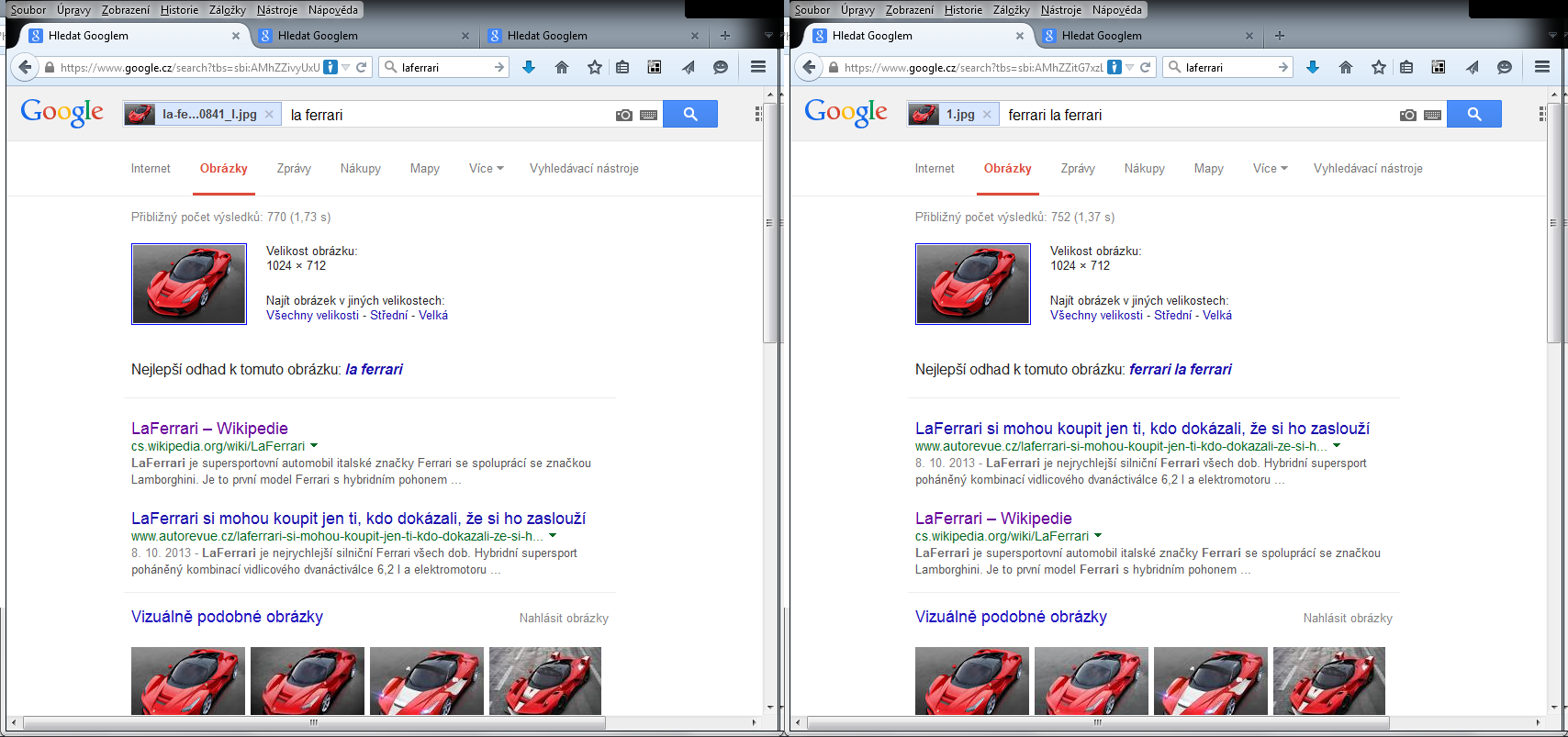Open on-screen keyboard icon in left Google search box

tap(649, 115)
